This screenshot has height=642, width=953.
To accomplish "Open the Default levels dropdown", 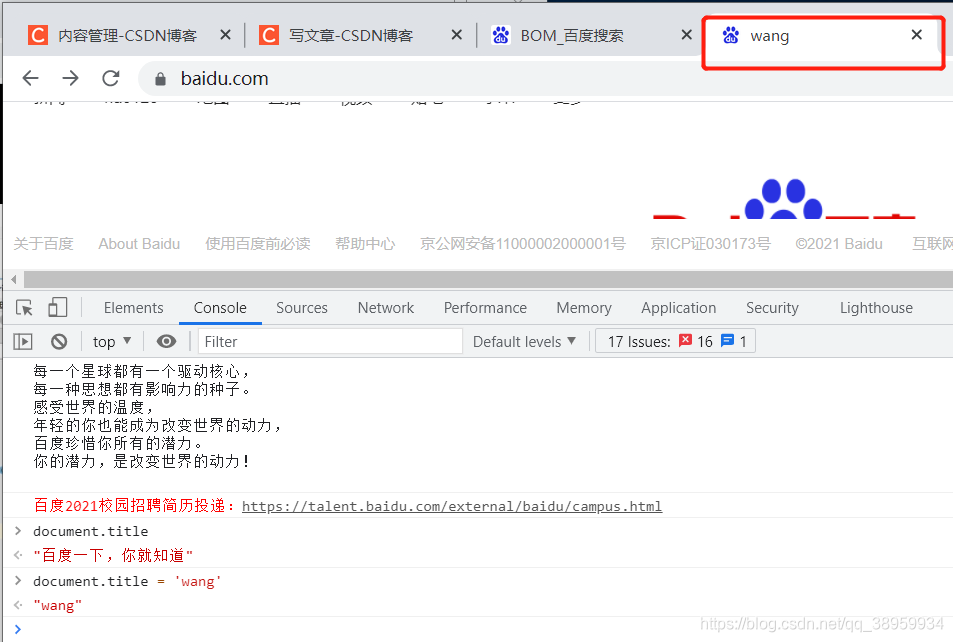I will [x=524, y=342].
